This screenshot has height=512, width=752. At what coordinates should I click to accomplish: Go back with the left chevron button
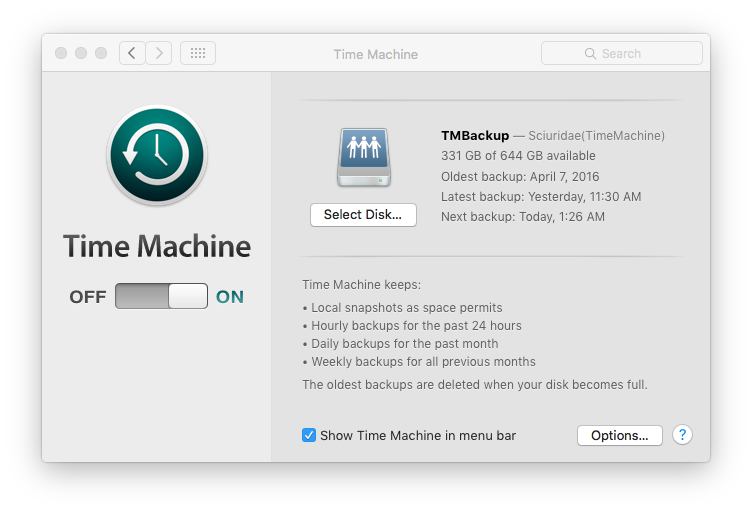coord(132,53)
